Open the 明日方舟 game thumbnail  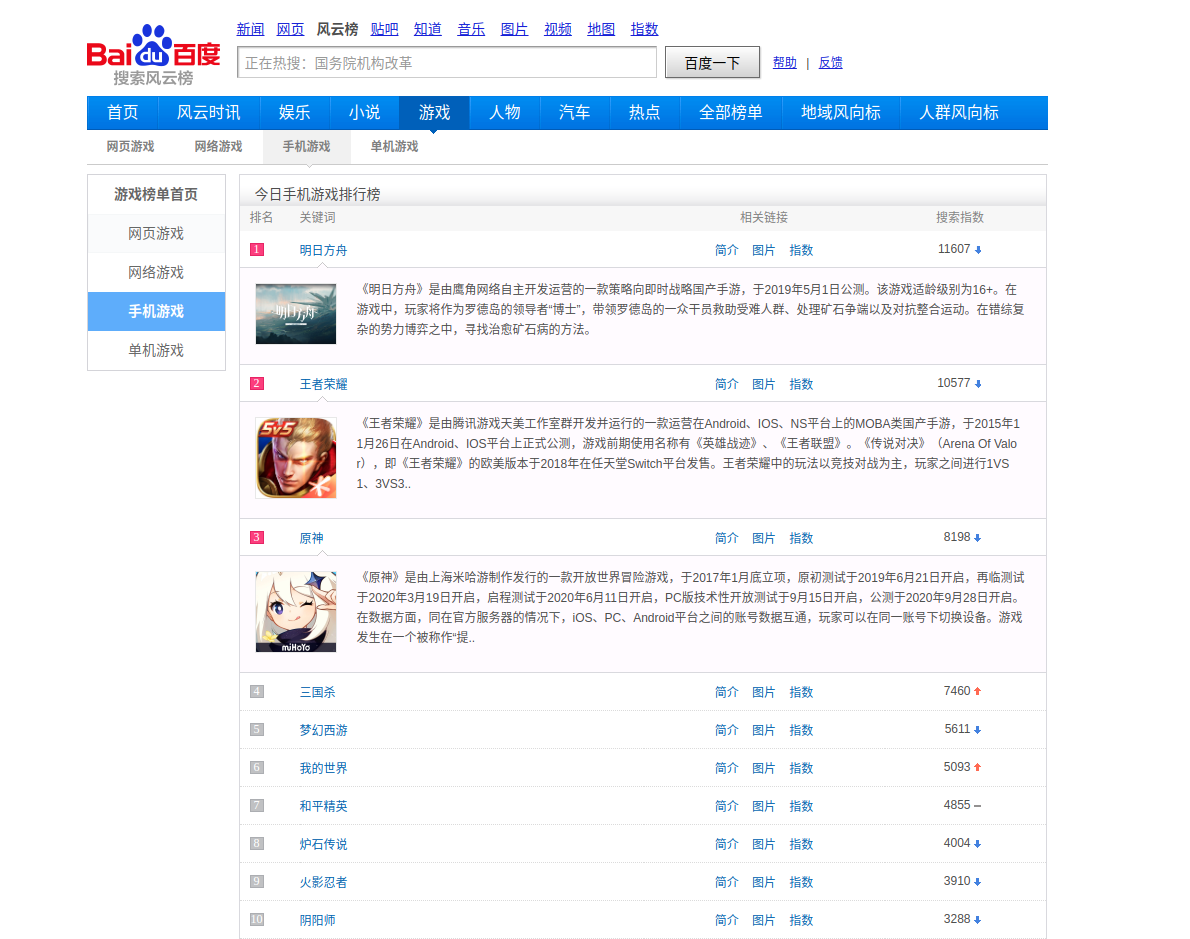point(296,314)
